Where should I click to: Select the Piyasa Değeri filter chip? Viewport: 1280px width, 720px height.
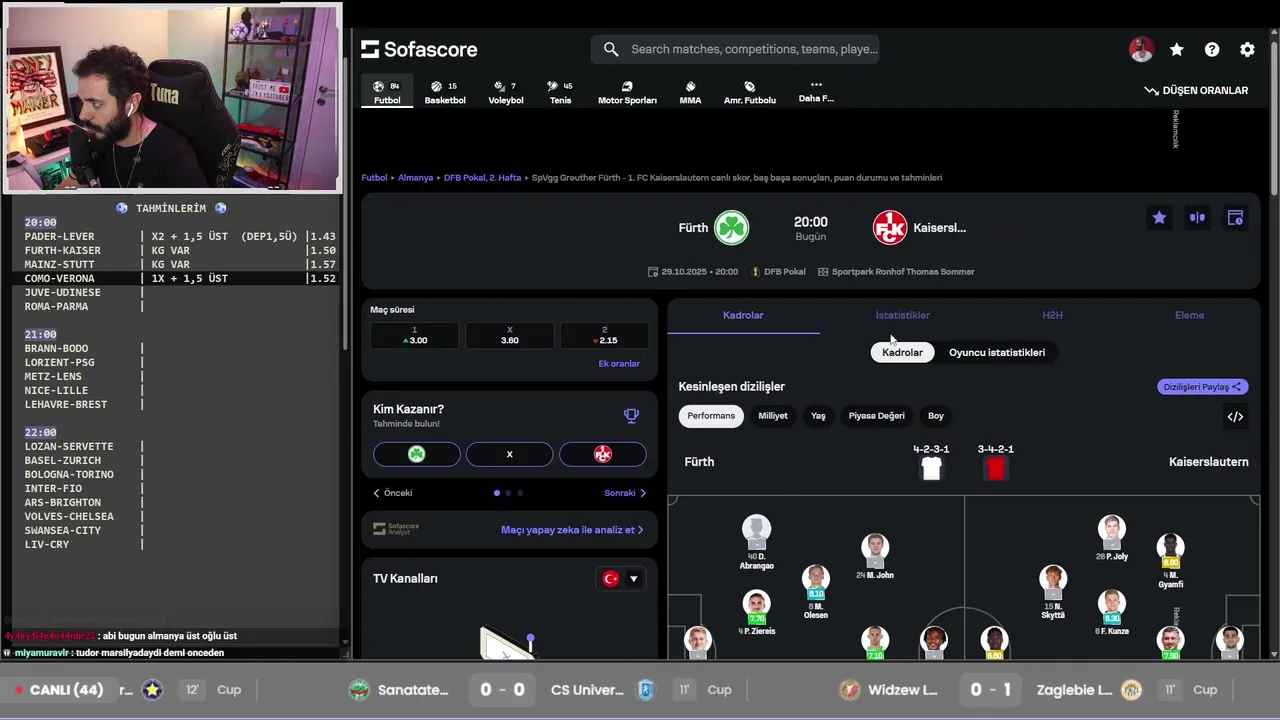pos(876,416)
